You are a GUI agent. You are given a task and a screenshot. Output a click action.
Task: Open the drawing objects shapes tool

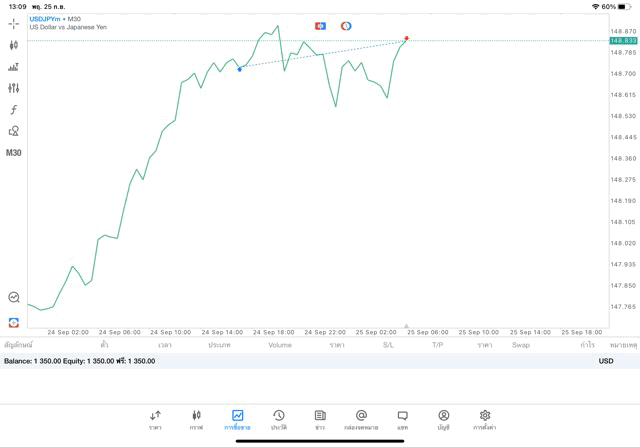coord(13,131)
